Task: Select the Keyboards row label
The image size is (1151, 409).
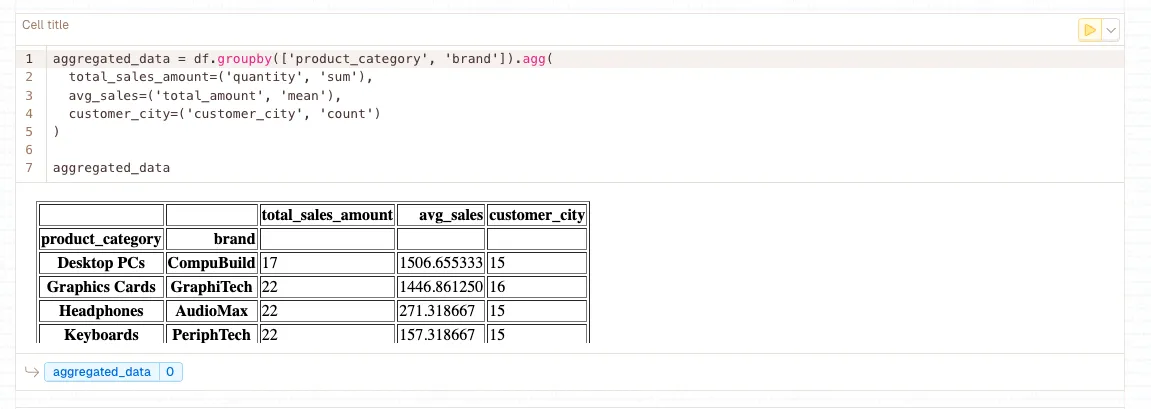Action: coord(100,334)
